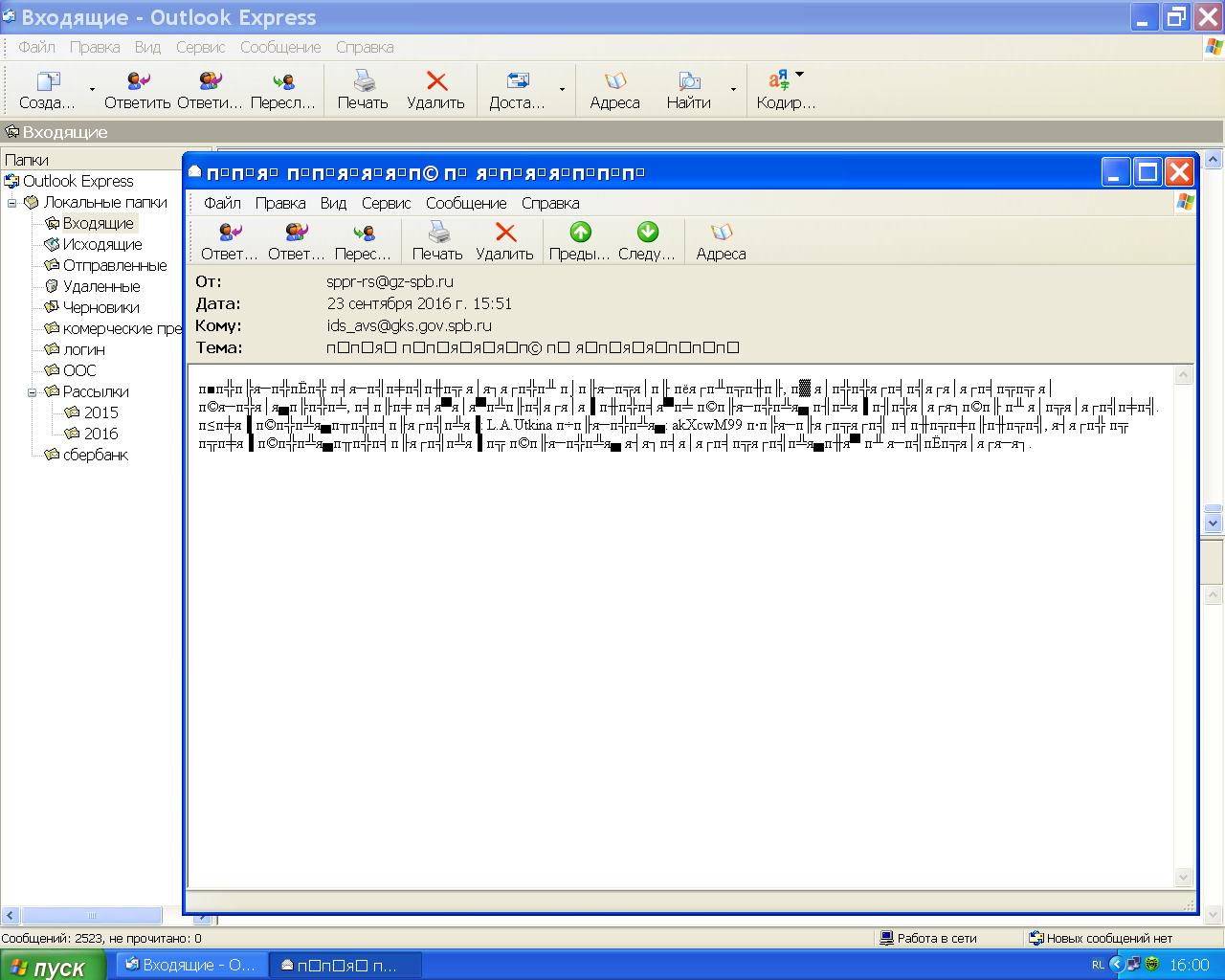Print the email from the message window toolbar
The width and height of the screenshot is (1225, 980).
[x=437, y=241]
